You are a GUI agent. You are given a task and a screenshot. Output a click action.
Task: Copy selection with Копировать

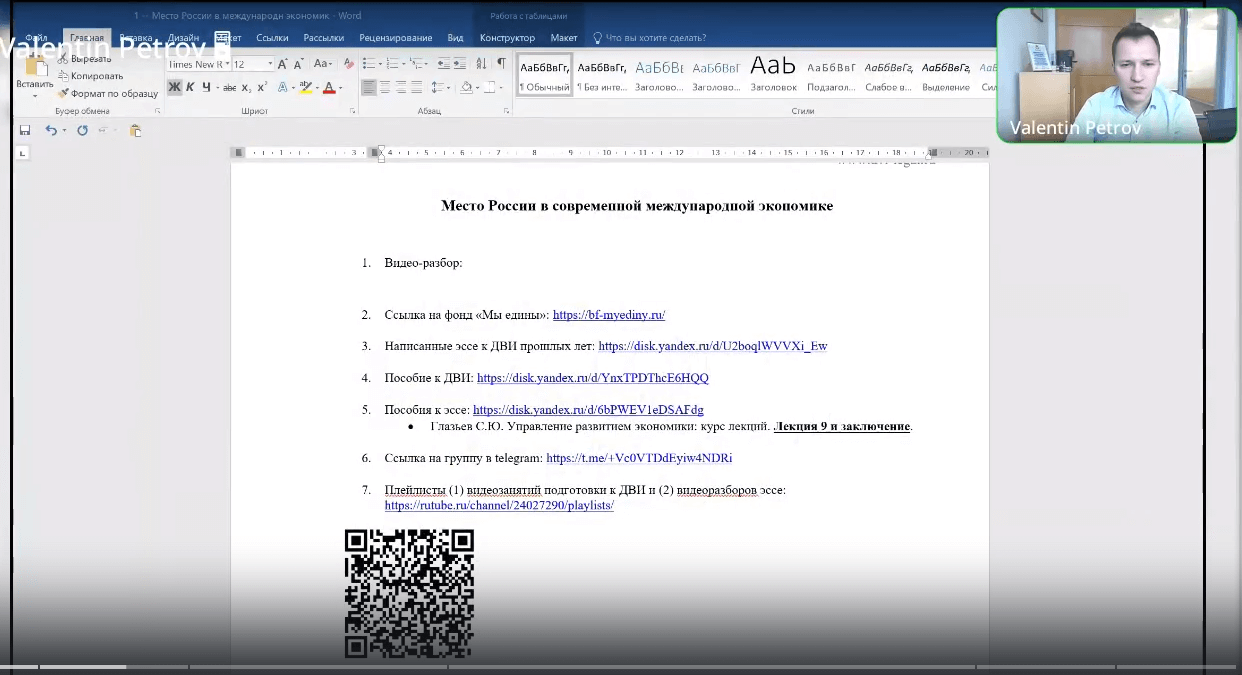pyautogui.click(x=91, y=76)
